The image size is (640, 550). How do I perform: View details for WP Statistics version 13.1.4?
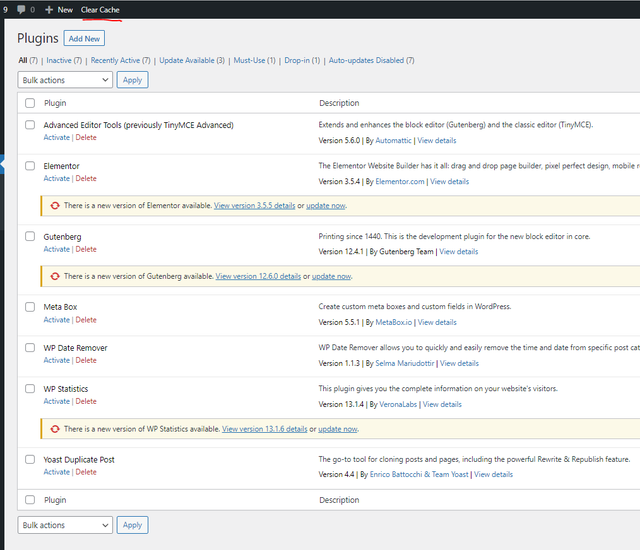click(x=442, y=404)
